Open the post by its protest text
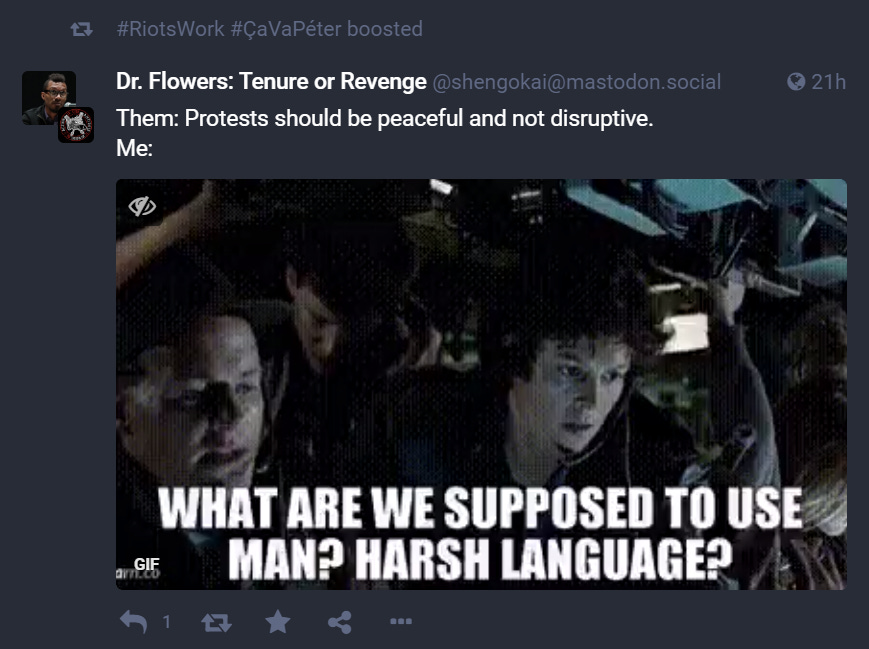 [x=385, y=118]
